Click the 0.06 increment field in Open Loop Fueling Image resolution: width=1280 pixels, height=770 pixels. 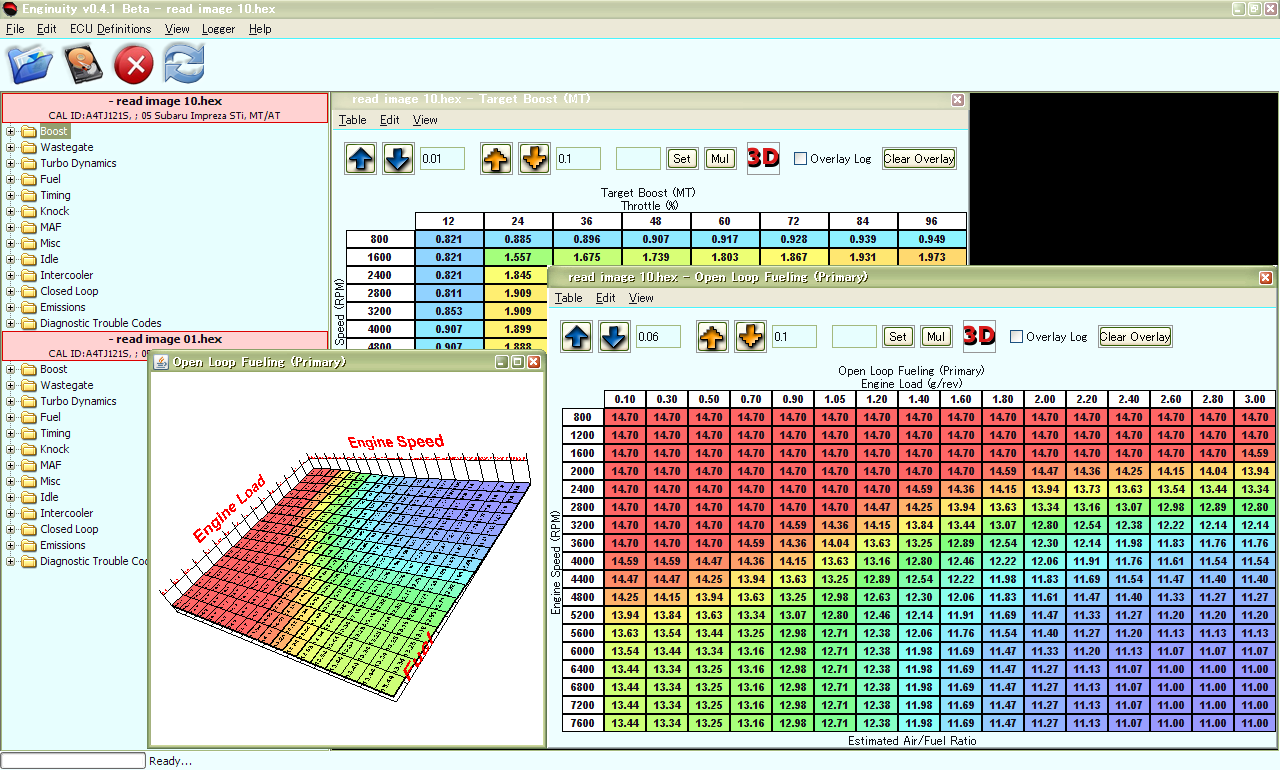tap(658, 337)
